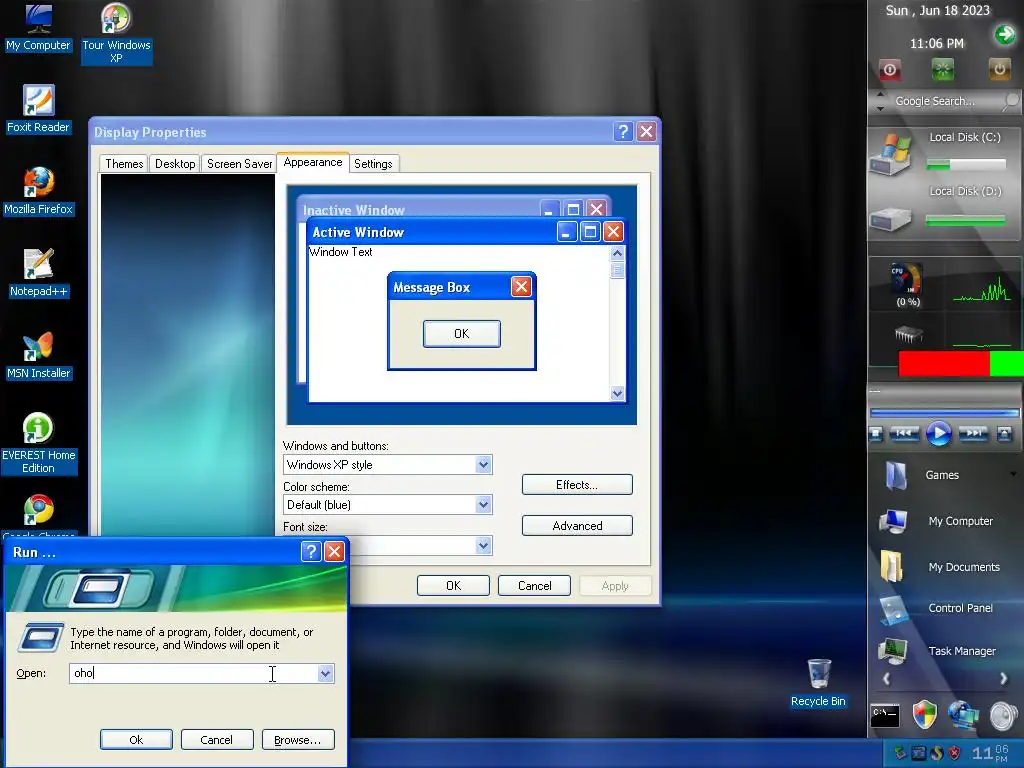Click Ok in the Run dialog
This screenshot has width=1024, height=768.
136,740
